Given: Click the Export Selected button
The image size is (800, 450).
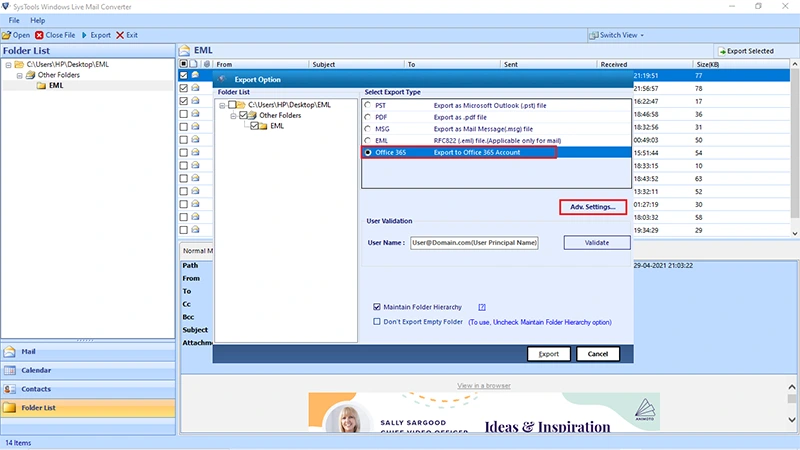Looking at the screenshot, I should [746, 51].
